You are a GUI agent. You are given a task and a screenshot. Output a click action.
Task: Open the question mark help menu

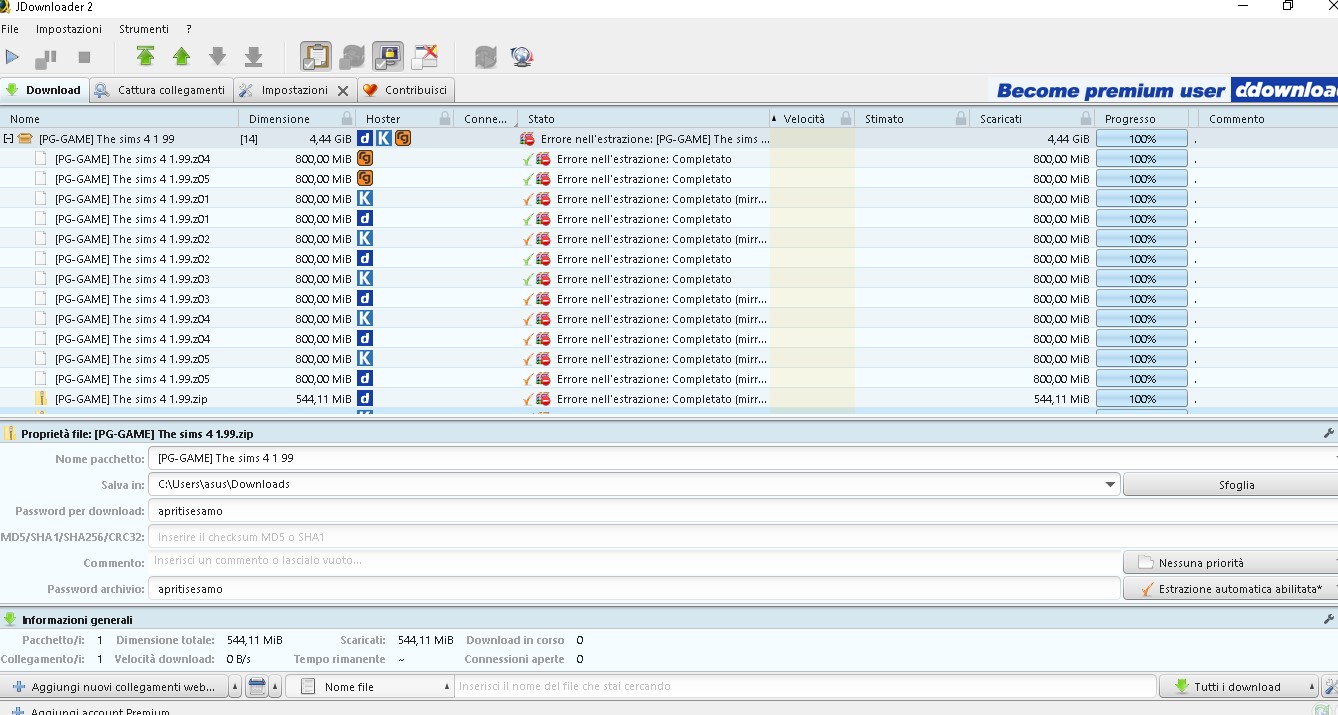(x=189, y=29)
